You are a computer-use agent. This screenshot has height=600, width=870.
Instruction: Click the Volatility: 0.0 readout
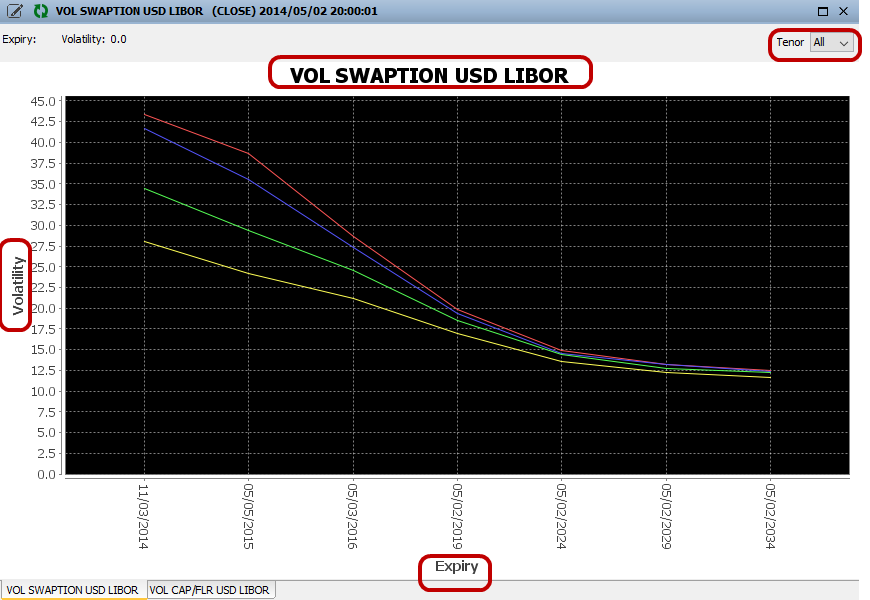click(94, 39)
